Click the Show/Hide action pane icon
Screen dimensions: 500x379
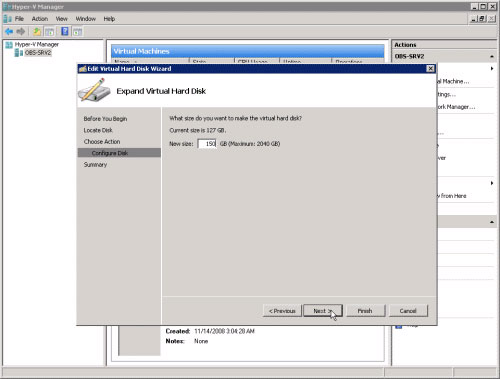pos(77,32)
